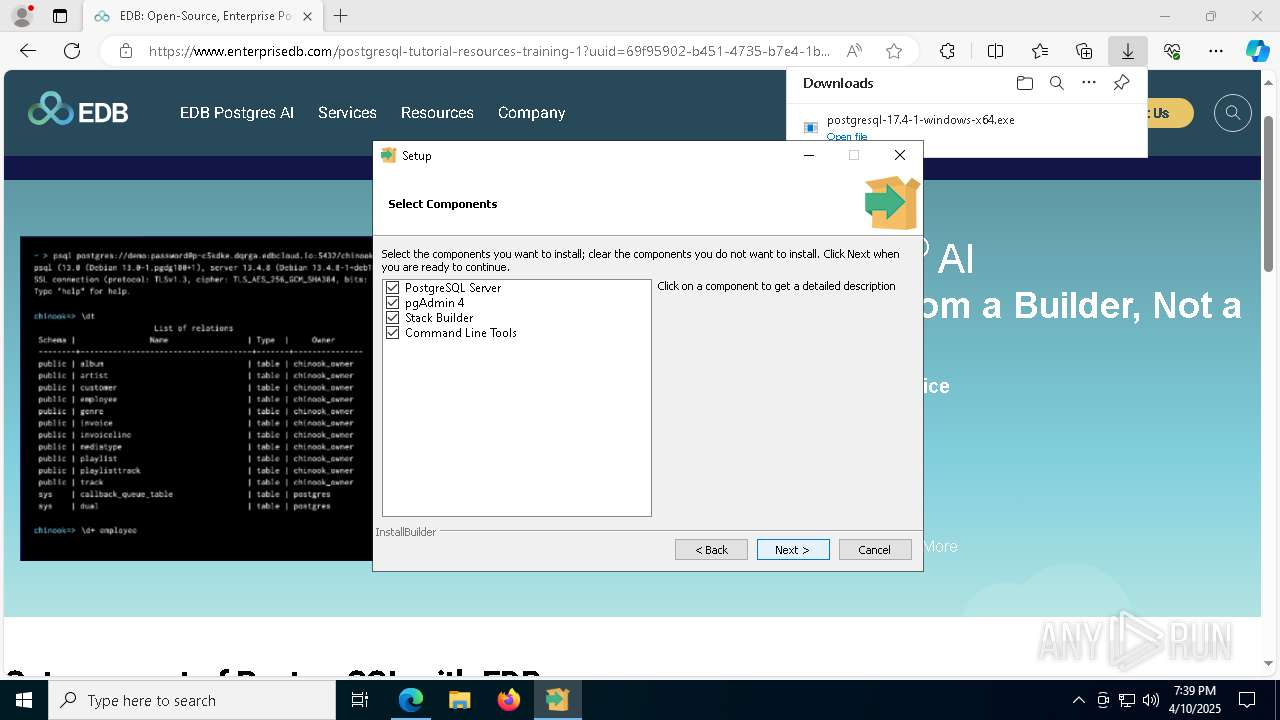
Task: Toggle the pgAdmin 4 checkbox
Action: 392,303
